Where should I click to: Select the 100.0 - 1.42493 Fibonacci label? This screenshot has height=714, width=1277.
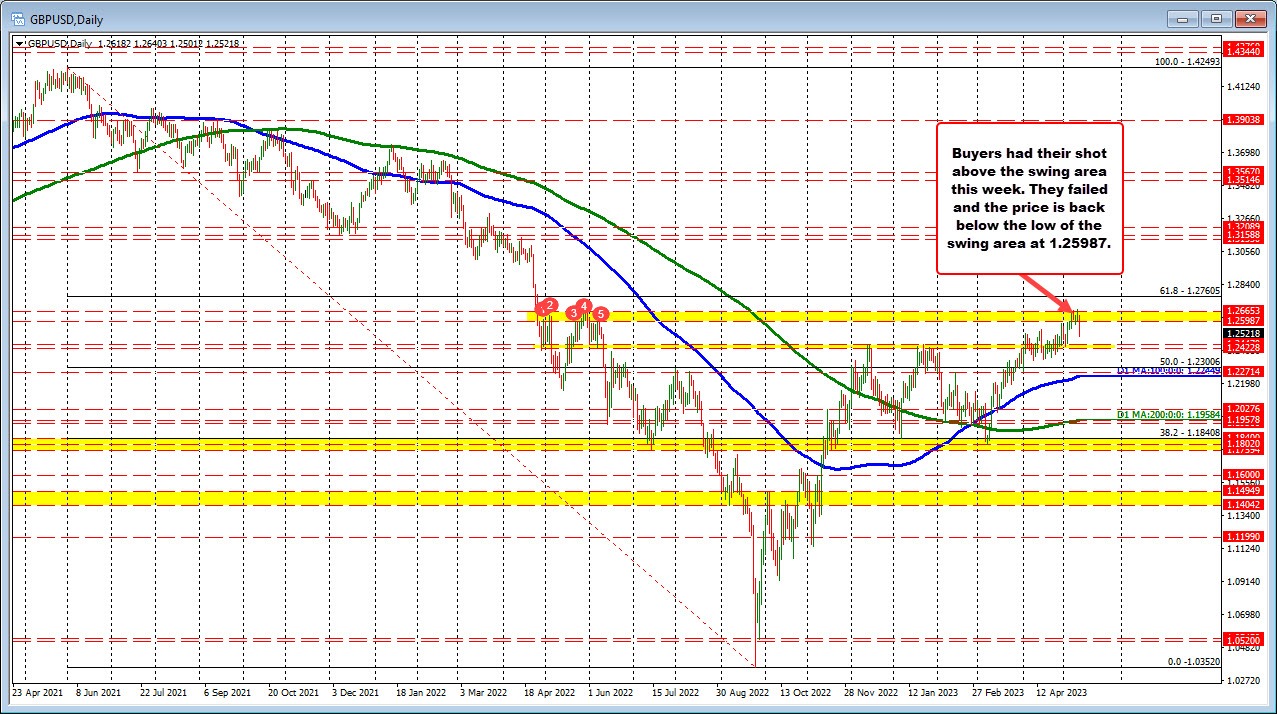1187,61
